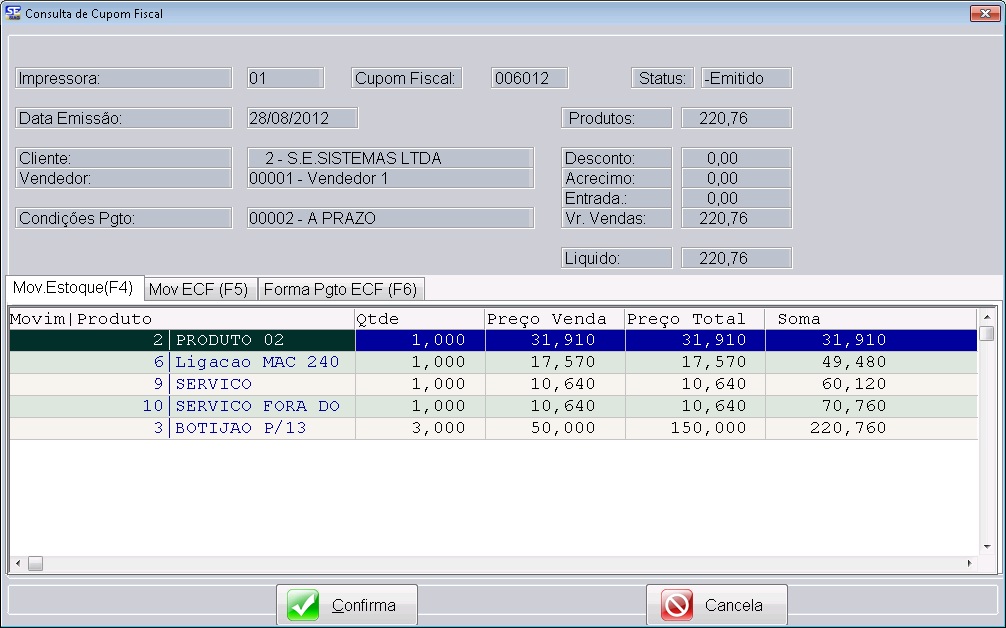Click the application icon in title bar

click(13, 14)
